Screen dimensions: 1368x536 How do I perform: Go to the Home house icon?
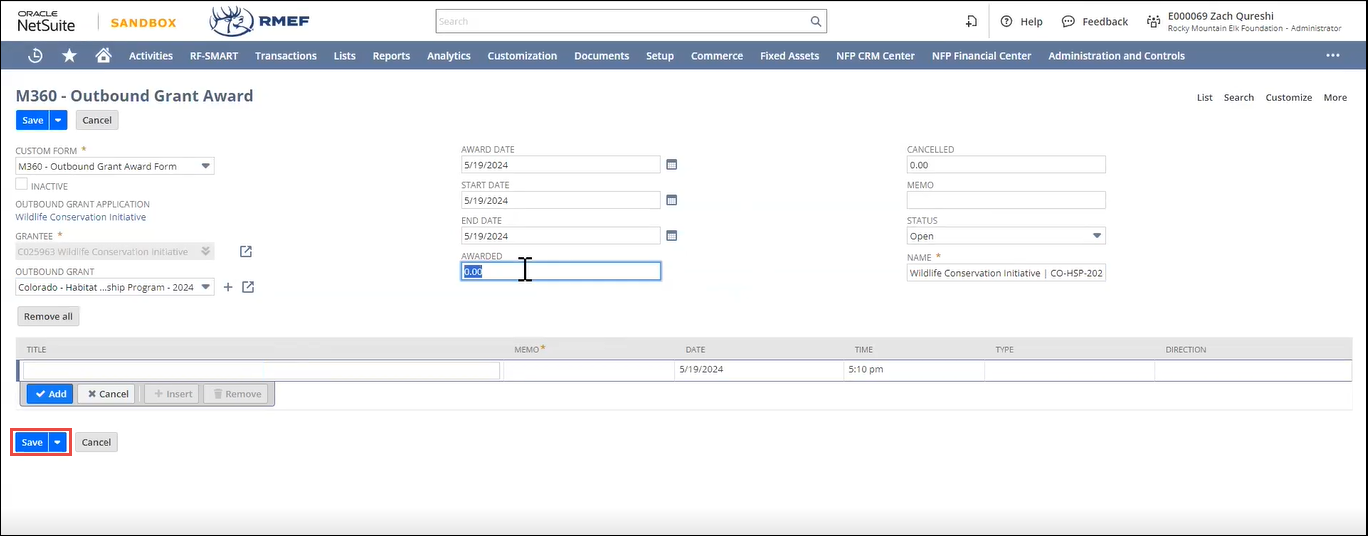pos(103,56)
